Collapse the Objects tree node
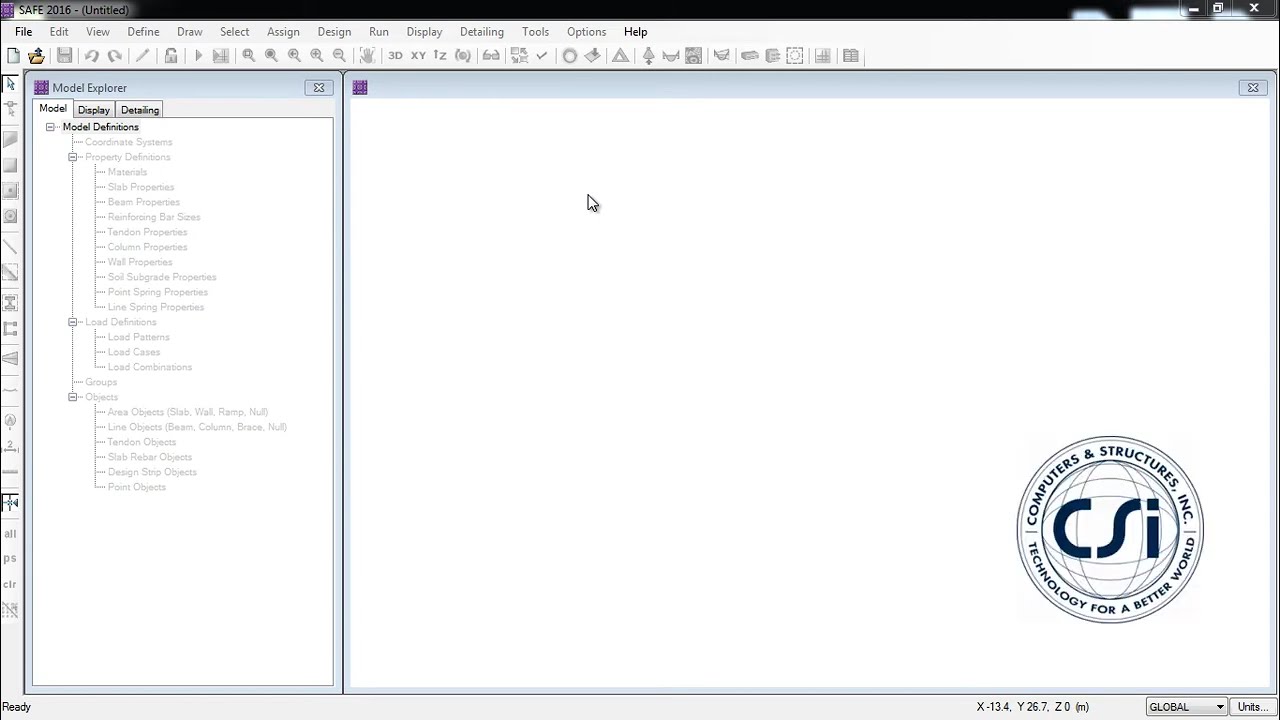This screenshot has height=720, width=1280. (73, 397)
